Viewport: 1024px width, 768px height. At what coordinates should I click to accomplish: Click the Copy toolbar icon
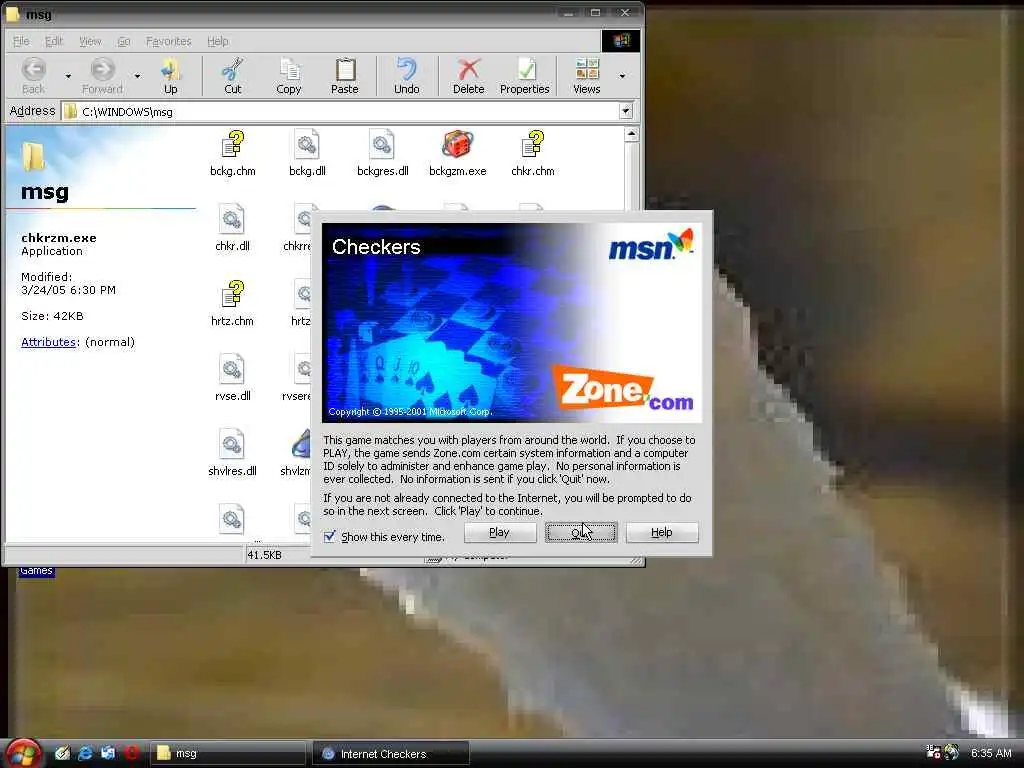tap(289, 69)
